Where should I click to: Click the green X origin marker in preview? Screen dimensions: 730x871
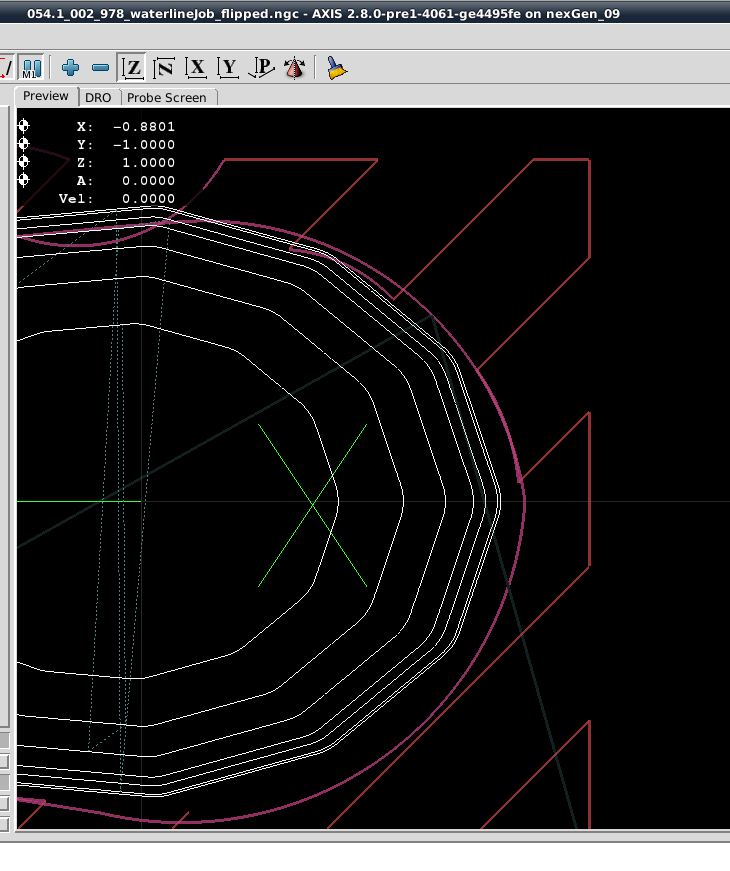click(x=313, y=505)
